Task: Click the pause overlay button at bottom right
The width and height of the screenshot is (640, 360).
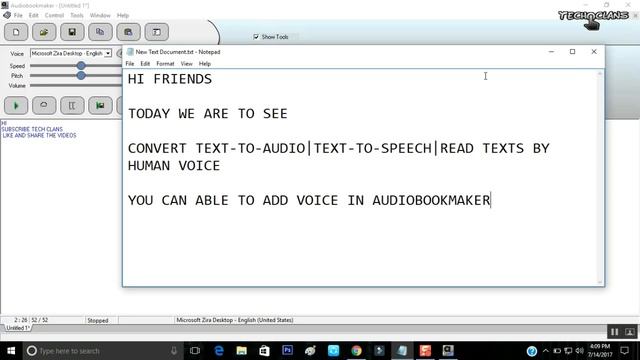Action: click(x=615, y=332)
